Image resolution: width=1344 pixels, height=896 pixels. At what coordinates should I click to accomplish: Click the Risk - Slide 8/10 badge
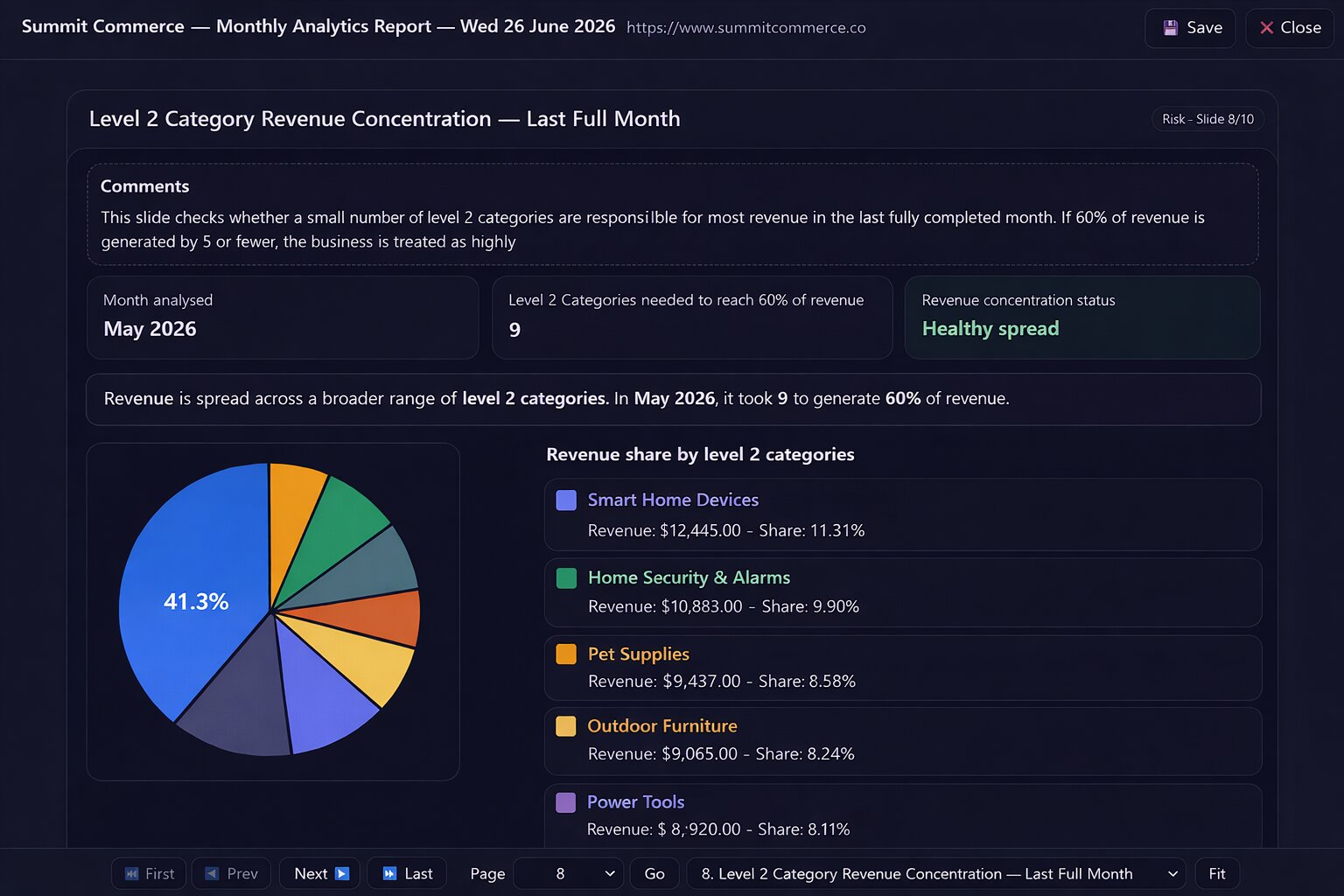click(x=1207, y=119)
